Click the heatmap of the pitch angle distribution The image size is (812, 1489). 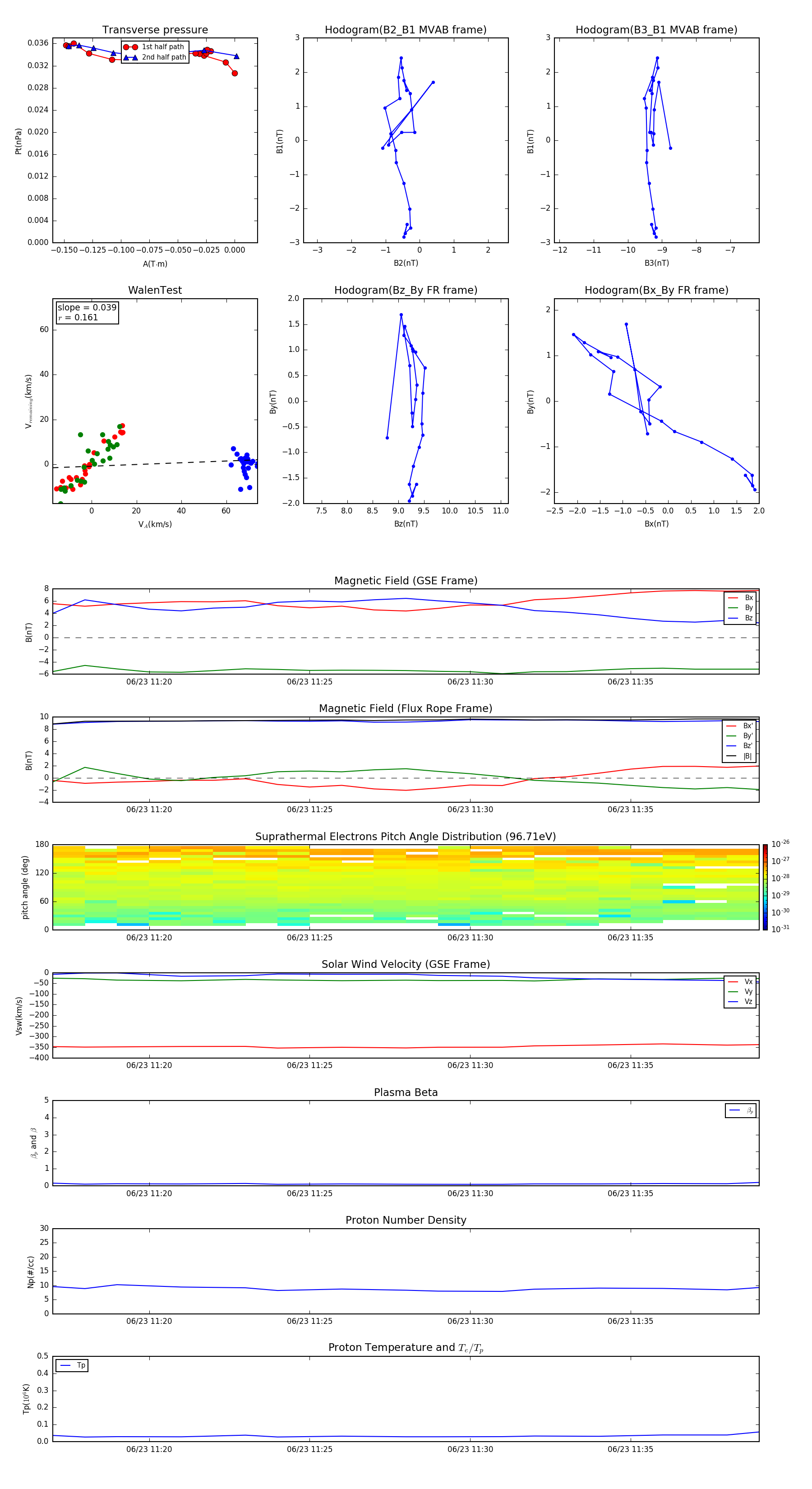point(406,887)
